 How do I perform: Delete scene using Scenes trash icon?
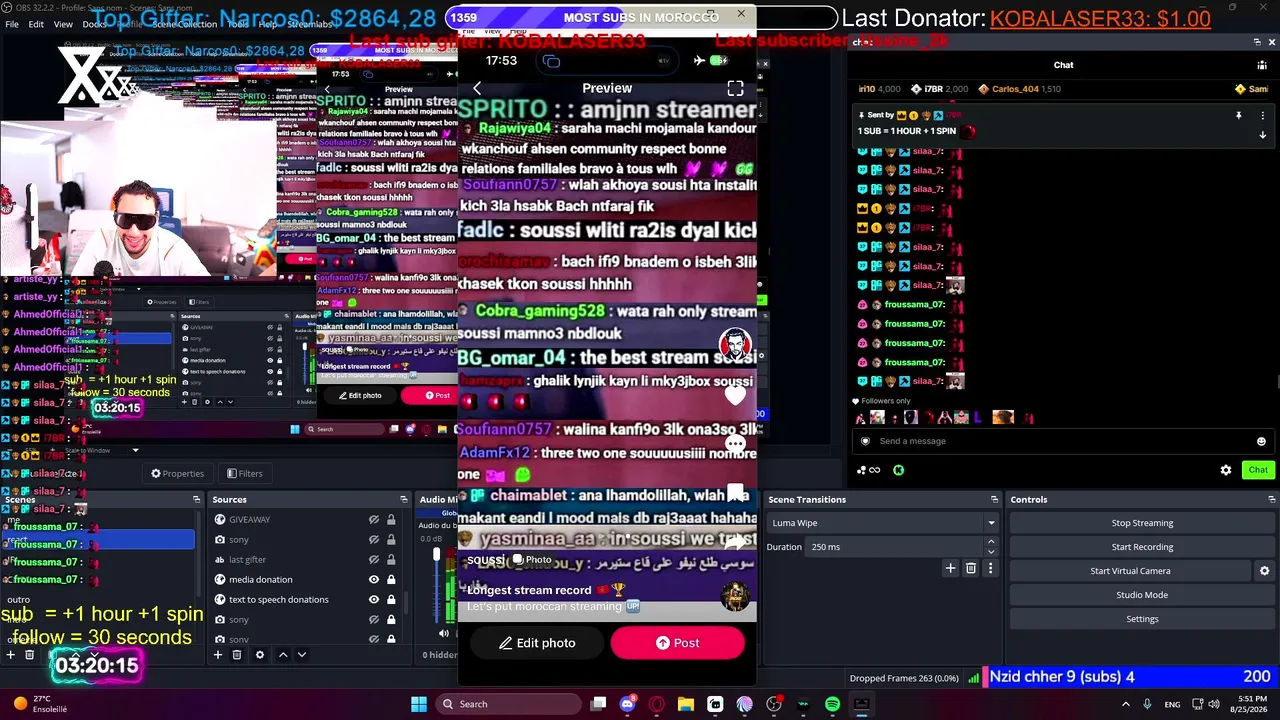click(x=30, y=655)
